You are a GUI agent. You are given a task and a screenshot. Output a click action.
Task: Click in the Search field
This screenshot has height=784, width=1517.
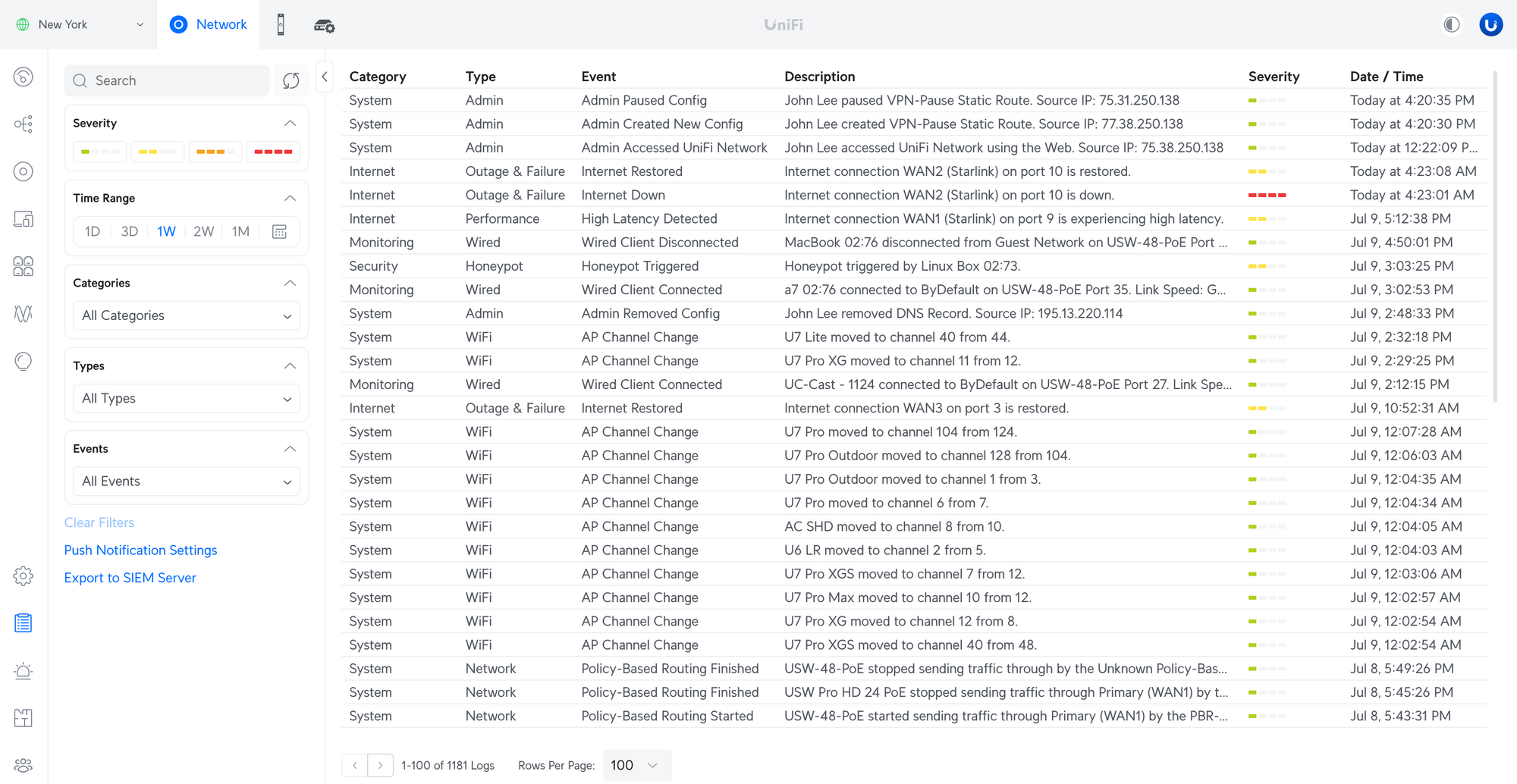[x=174, y=81]
